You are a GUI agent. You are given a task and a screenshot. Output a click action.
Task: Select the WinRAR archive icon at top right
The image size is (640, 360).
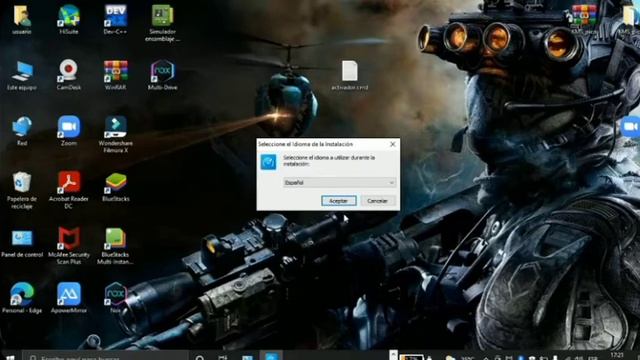click(584, 18)
